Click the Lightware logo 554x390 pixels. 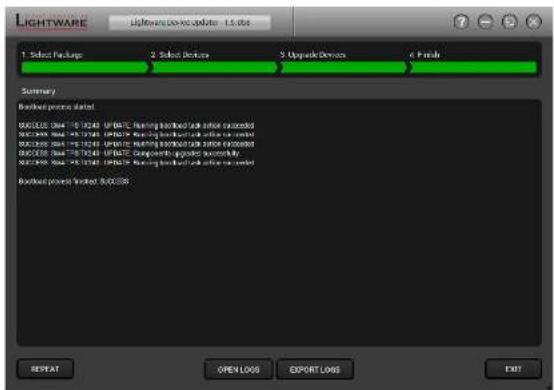point(52,22)
